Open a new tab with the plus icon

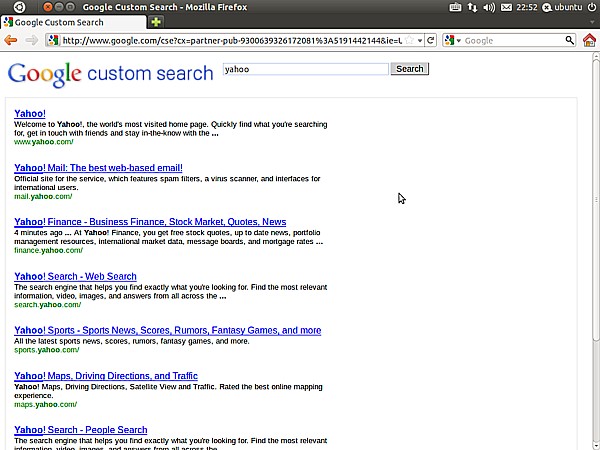[x=156, y=22]
